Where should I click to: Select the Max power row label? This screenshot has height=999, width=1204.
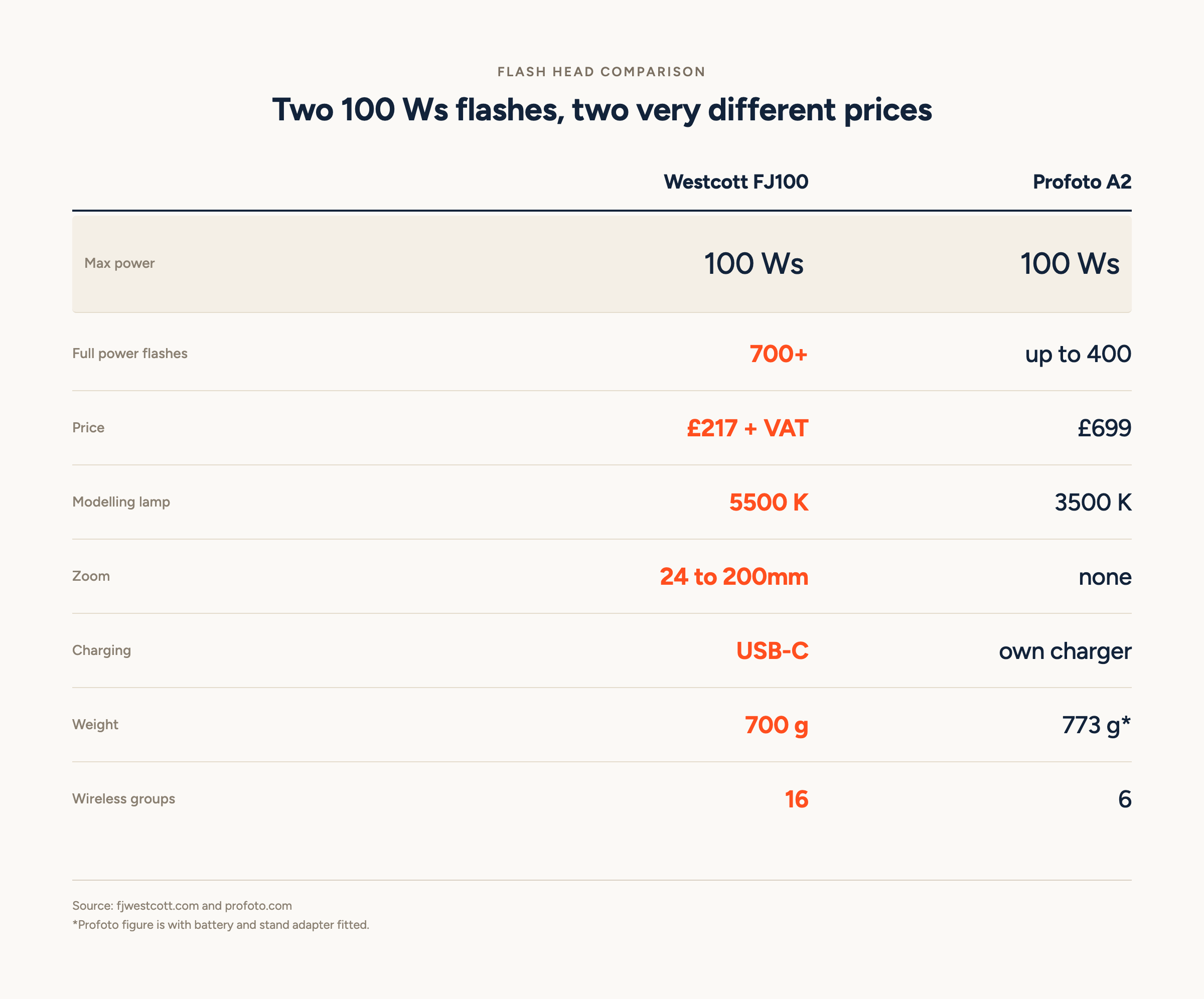119,263
